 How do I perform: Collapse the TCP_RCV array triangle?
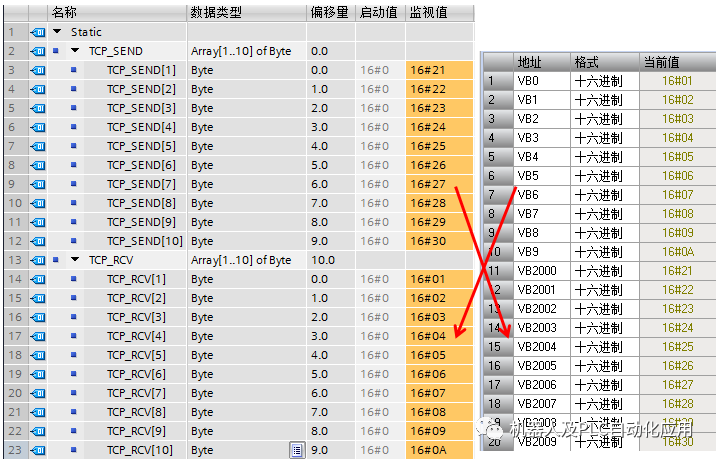click(x=75, y=260)
